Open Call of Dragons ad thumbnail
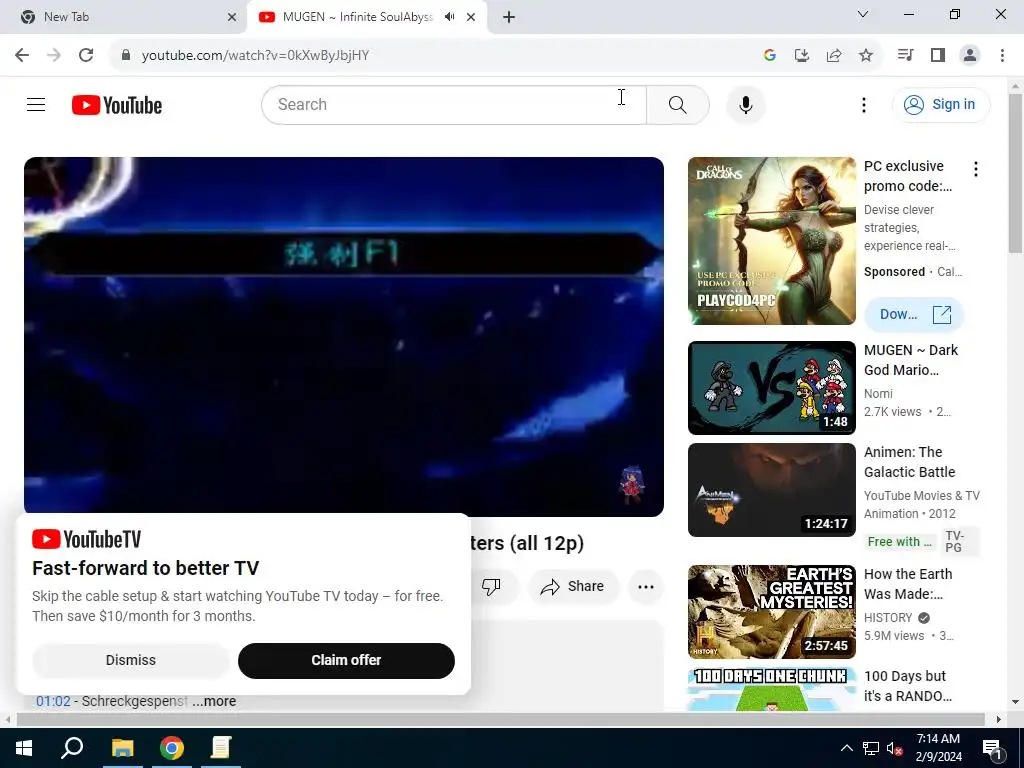1024x768 pixels. (x=771, y=240)
